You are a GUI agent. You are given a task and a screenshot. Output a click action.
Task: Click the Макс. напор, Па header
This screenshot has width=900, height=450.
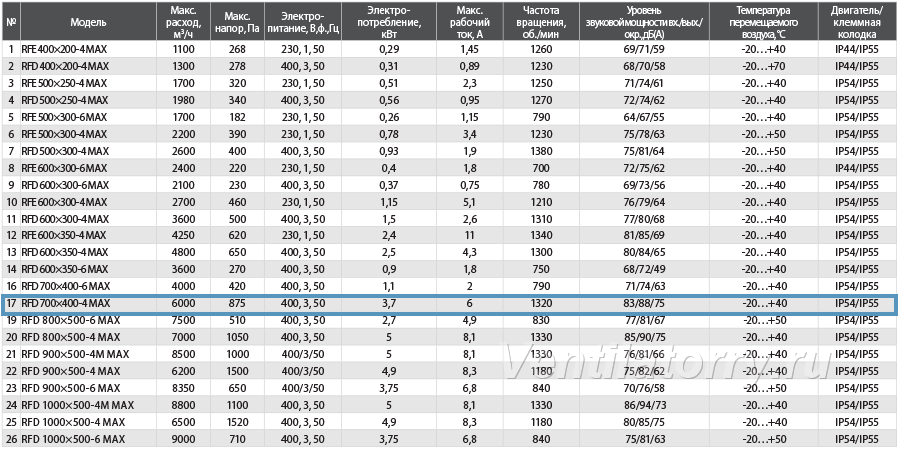237,22
